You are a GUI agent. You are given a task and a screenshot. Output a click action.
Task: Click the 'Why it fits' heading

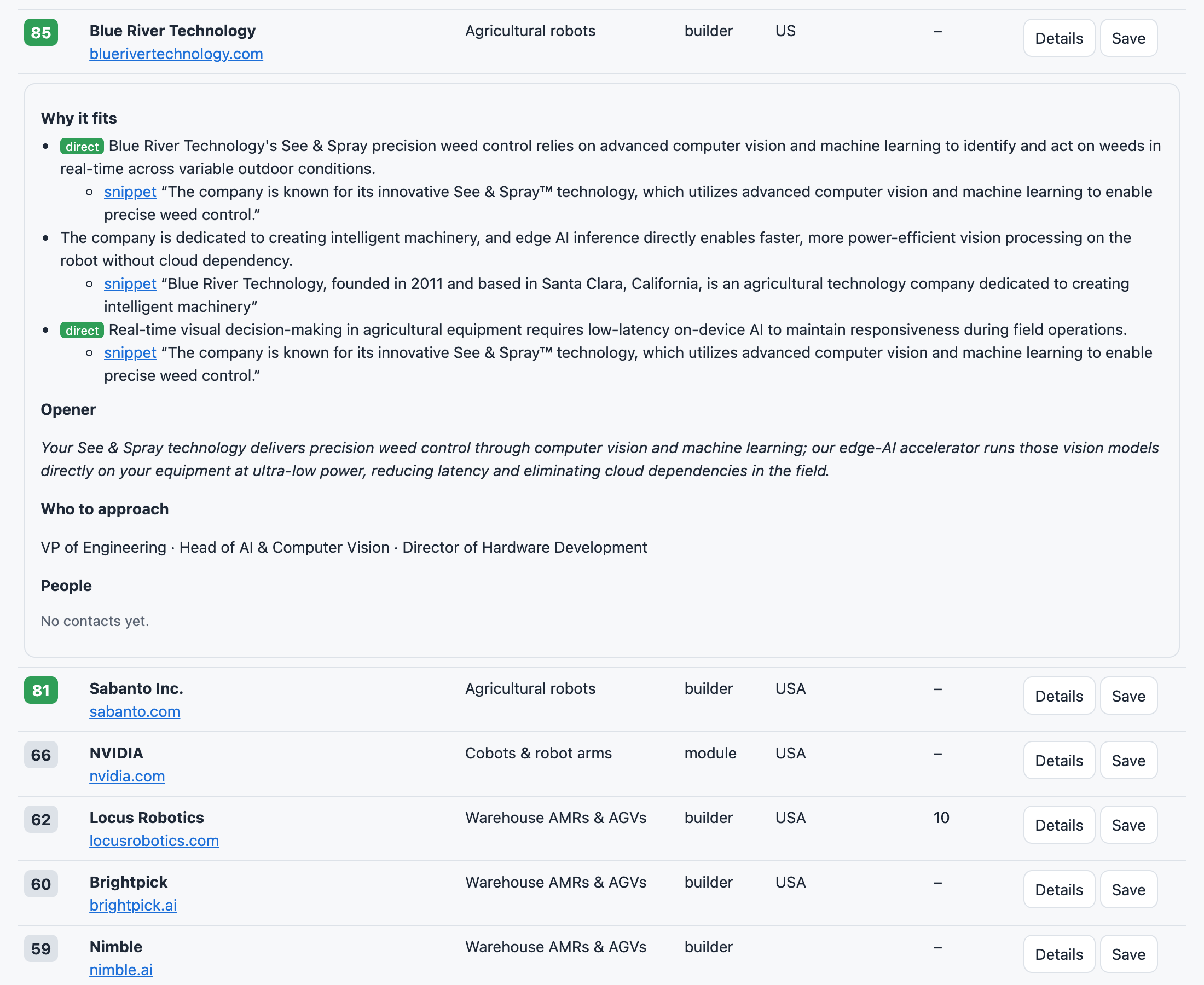click(x=79, y=118)
